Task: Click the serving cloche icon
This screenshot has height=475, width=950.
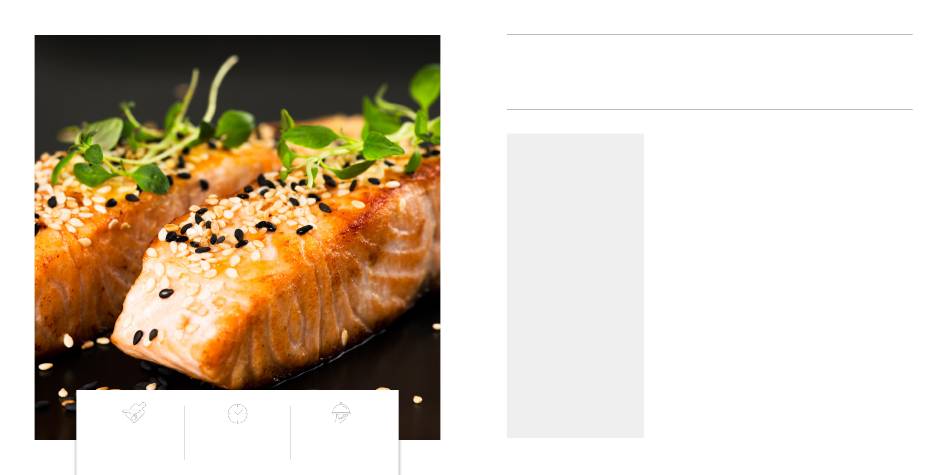Action: tap(341, 413)
